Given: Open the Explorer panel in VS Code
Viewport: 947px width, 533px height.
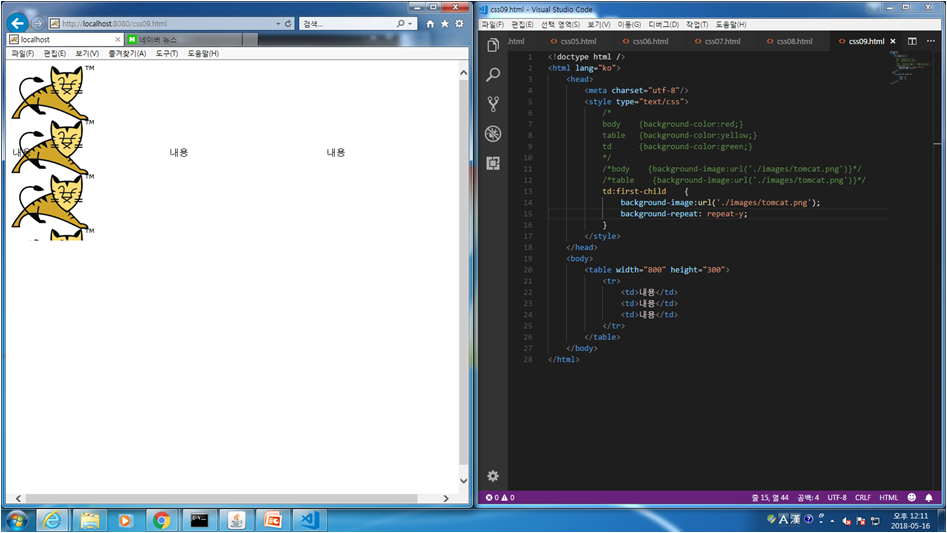Looking at the screenshot, I should (493, 45).
